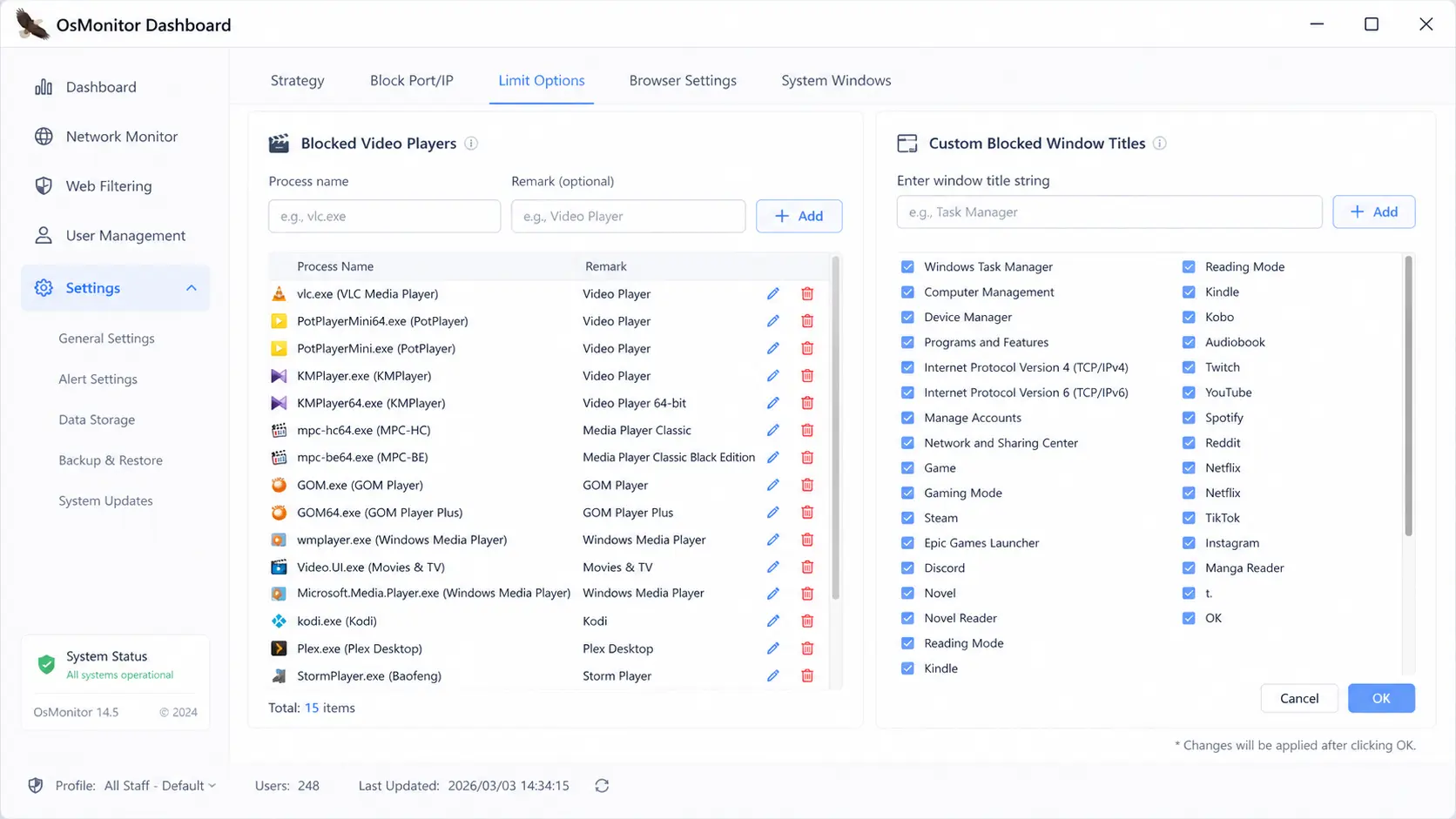1456x819 pixels.
Task: Edit the Microsoft.Media.Player.exe entry
Action: pyautogui.click(x=772, y=594)
